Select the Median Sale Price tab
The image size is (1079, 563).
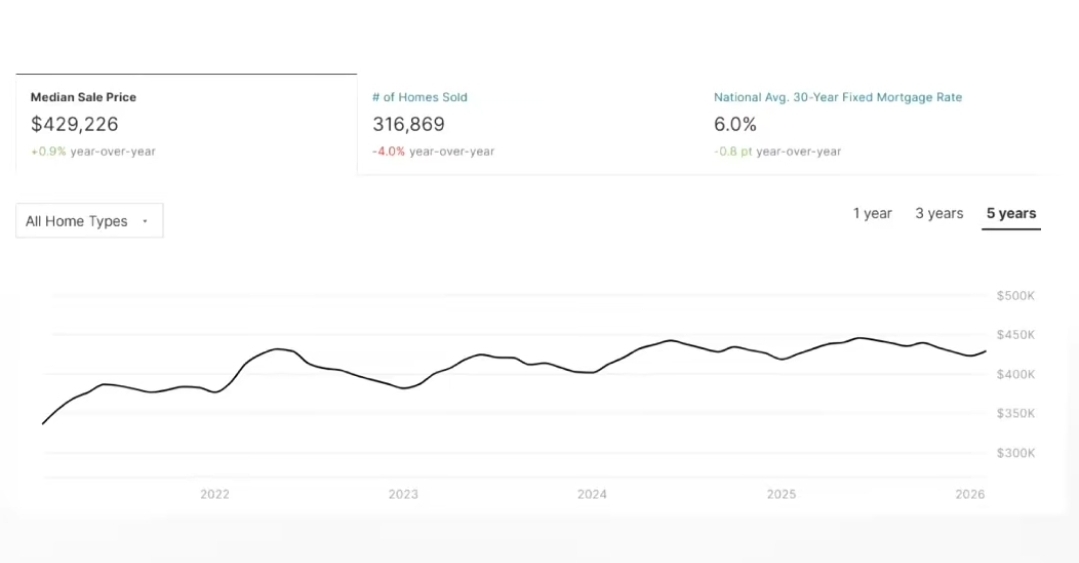(x=83, y=97)
